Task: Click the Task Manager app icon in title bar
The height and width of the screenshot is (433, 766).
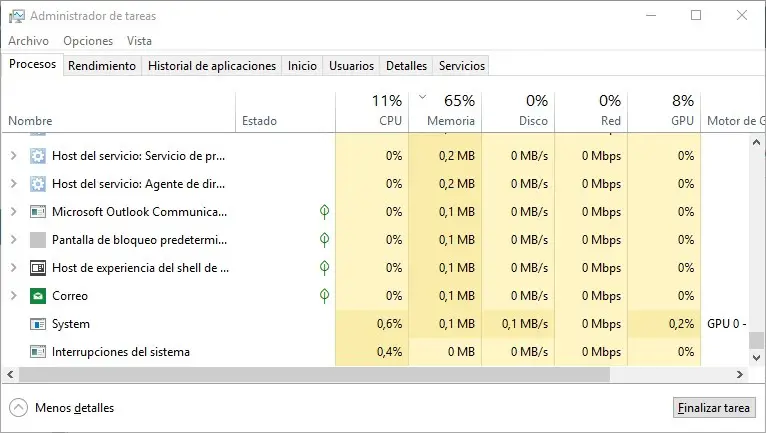Action: click(15, 16)
